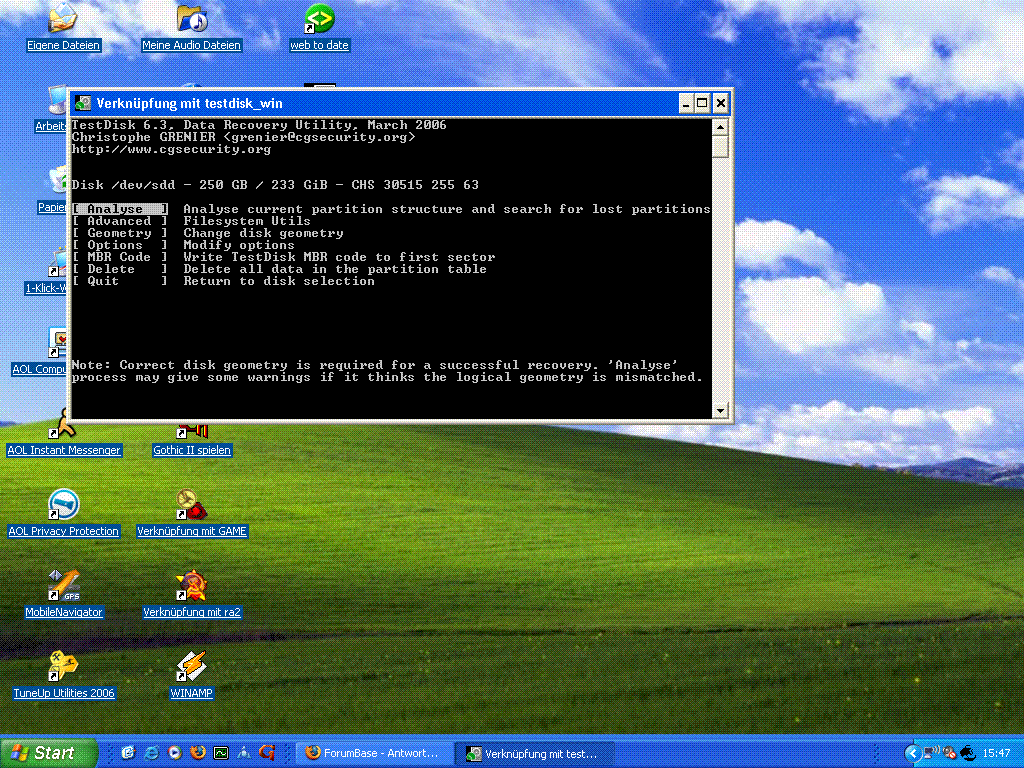This screenshot has width=1024, height=768.
Task: Select the MBR Code menu entry
Action: pyautogui.click(x=120, y=257)
